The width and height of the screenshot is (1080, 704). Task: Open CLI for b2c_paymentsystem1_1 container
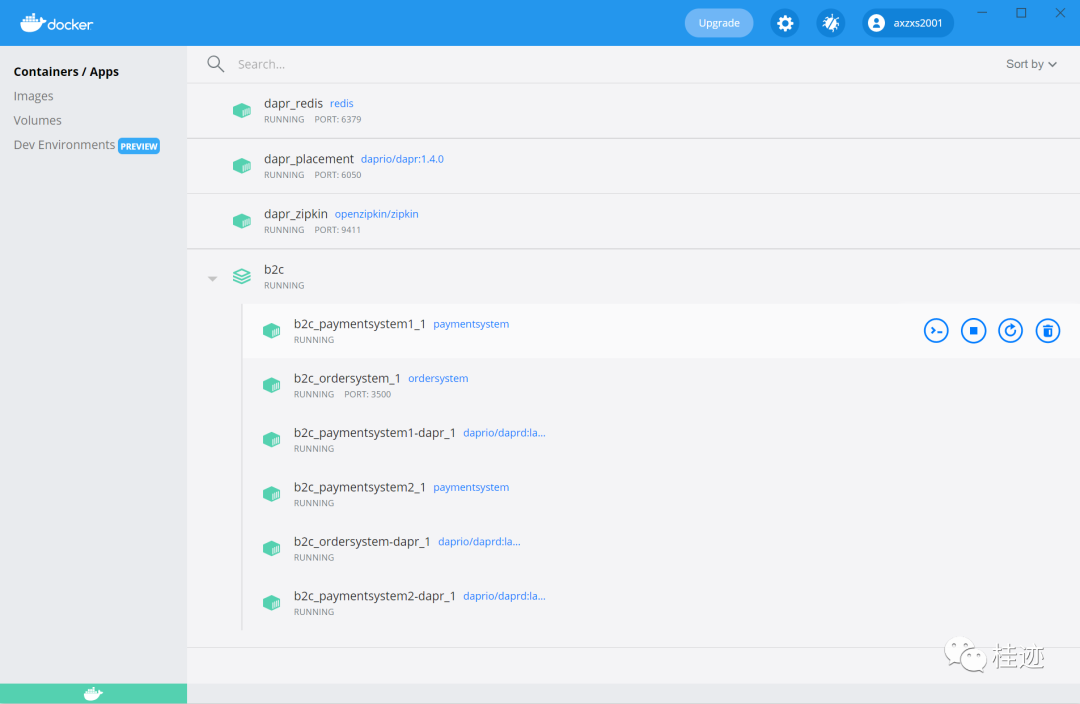click(936, 331)
